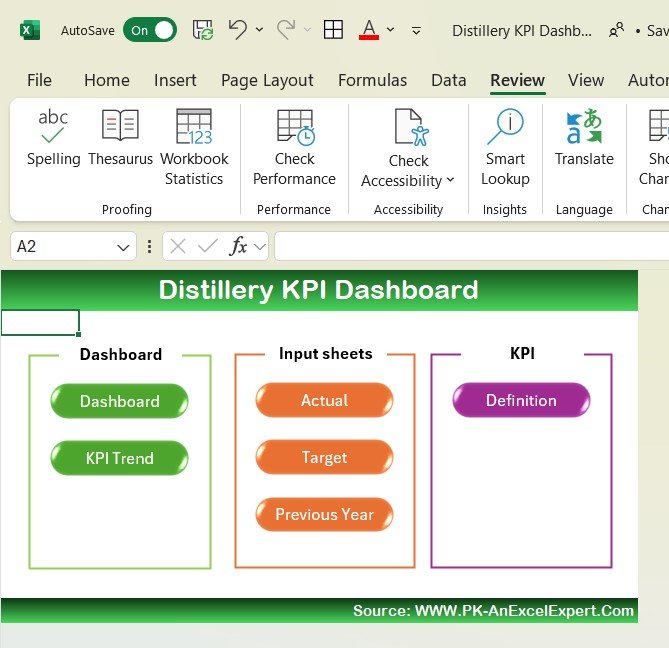Expand the Name Box dropdown arrow
This screenshot has height=648, width=669.
tap(123, 247)
